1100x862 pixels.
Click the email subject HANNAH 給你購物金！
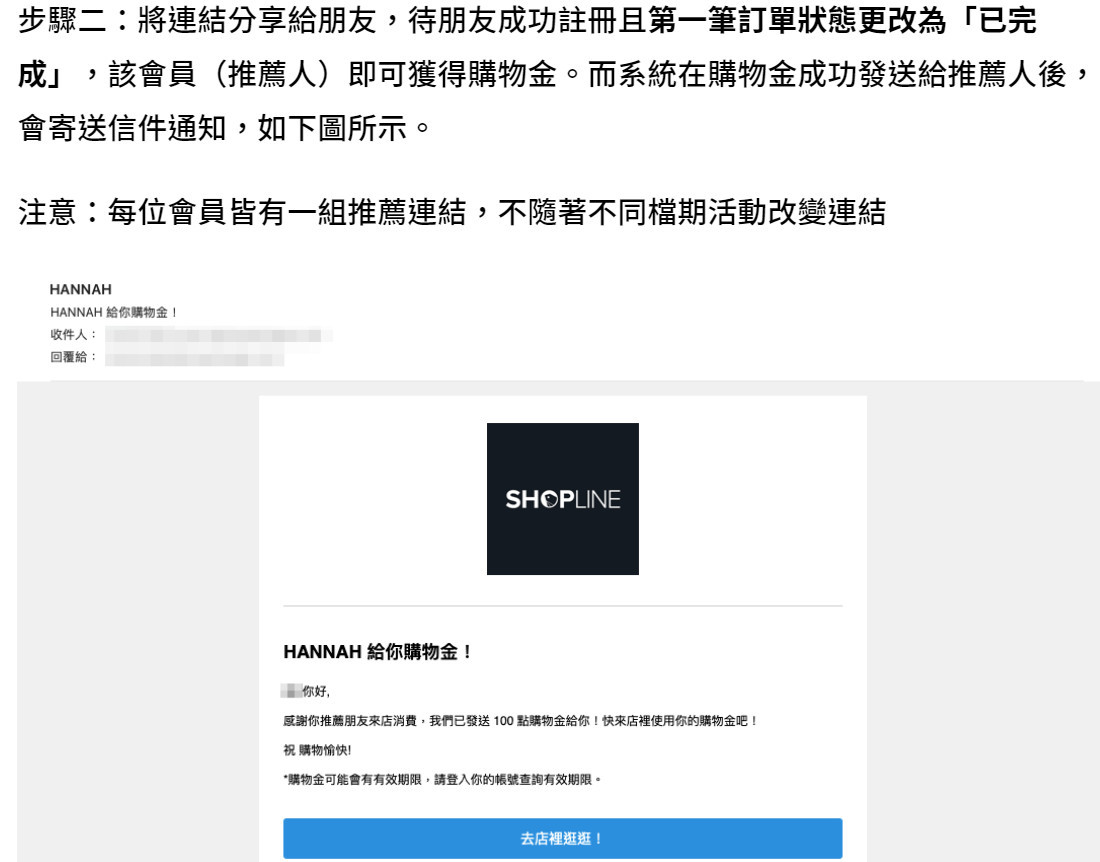point(114,312)
